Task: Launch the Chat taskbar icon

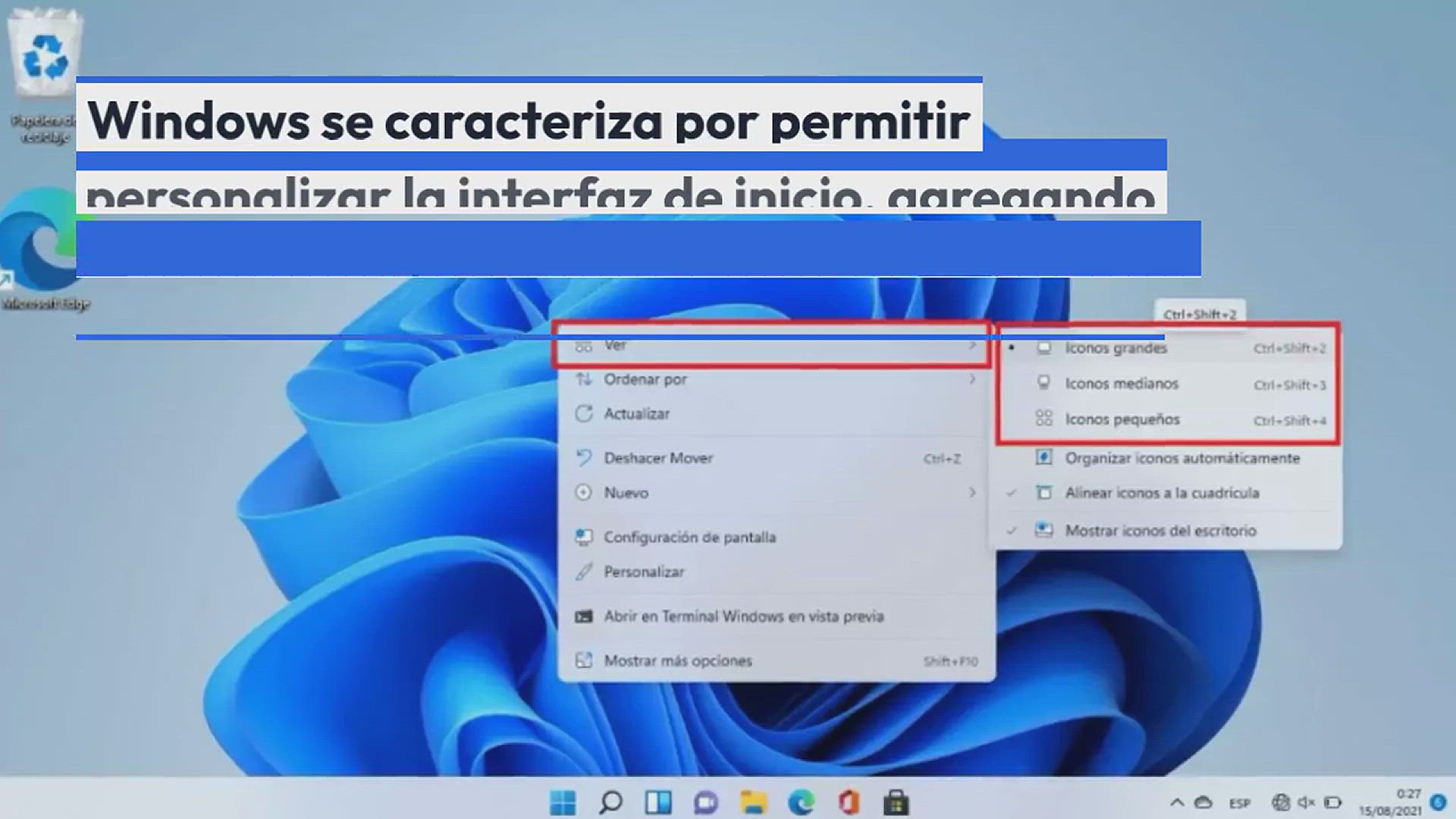Action: (705, 802)
